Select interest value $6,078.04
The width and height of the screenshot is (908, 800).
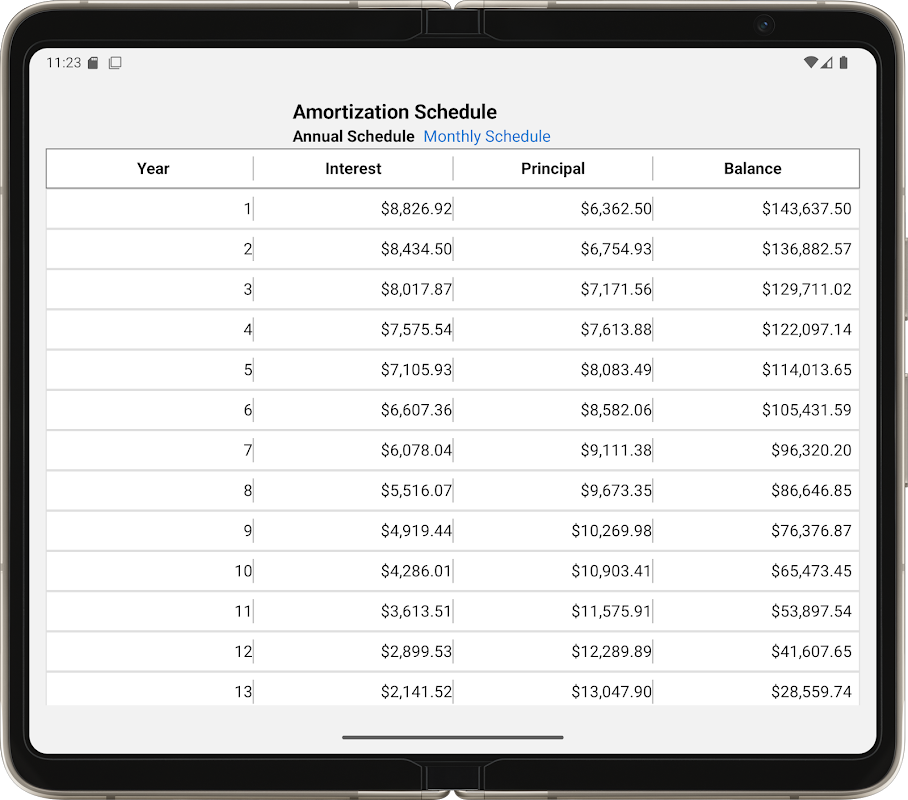(416, 450)
